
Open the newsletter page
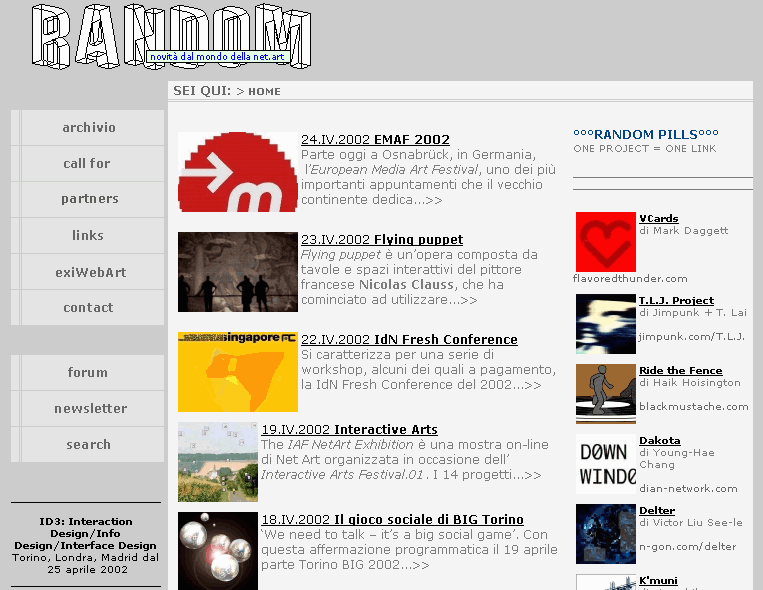(88, 408)
